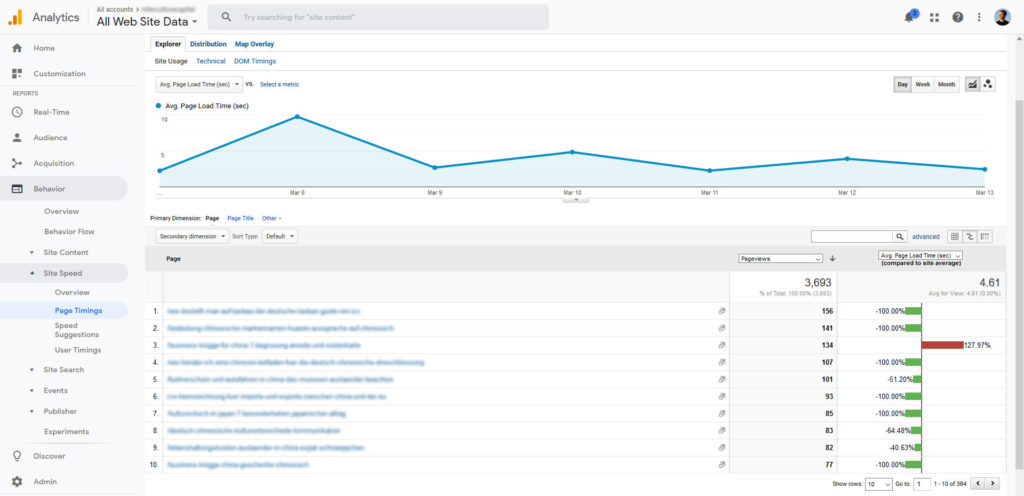Open User Timings report
Image resolution: width=1024 pixels, height=496 pixels.
[x=78, y=350]
